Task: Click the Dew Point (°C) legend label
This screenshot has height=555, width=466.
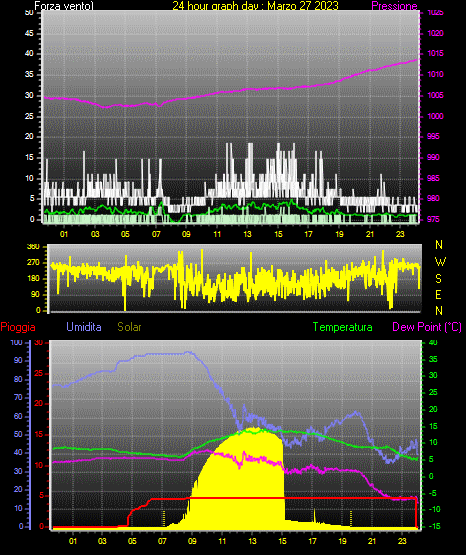Action: 427,327
